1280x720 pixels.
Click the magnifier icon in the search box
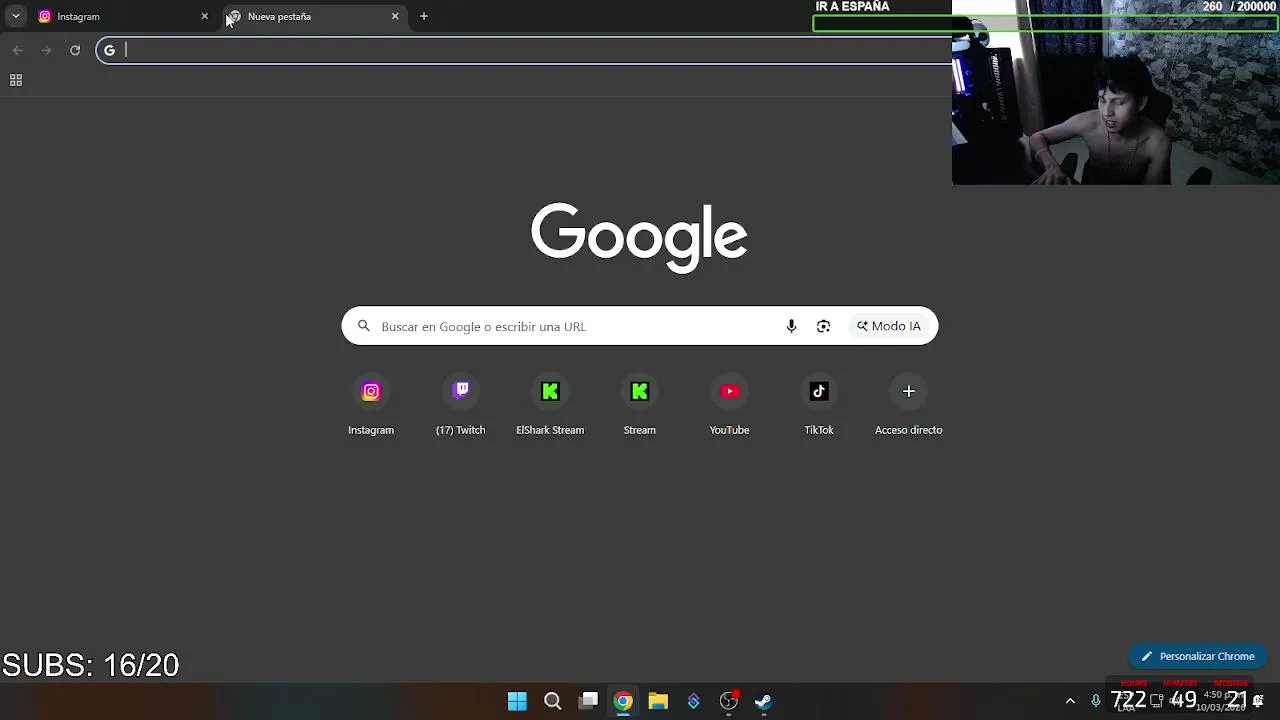tap(364, 326)
